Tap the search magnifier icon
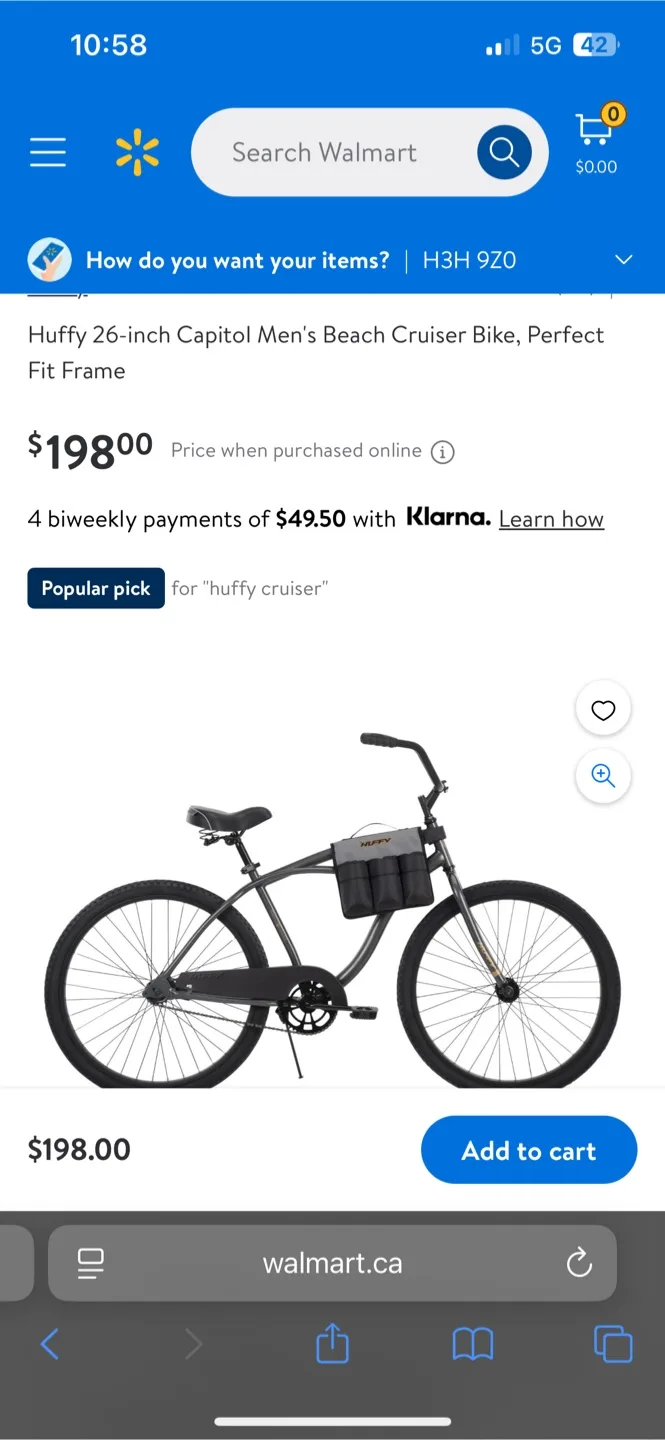Screen dimensions: 665x1440 [x=504, y=152]
